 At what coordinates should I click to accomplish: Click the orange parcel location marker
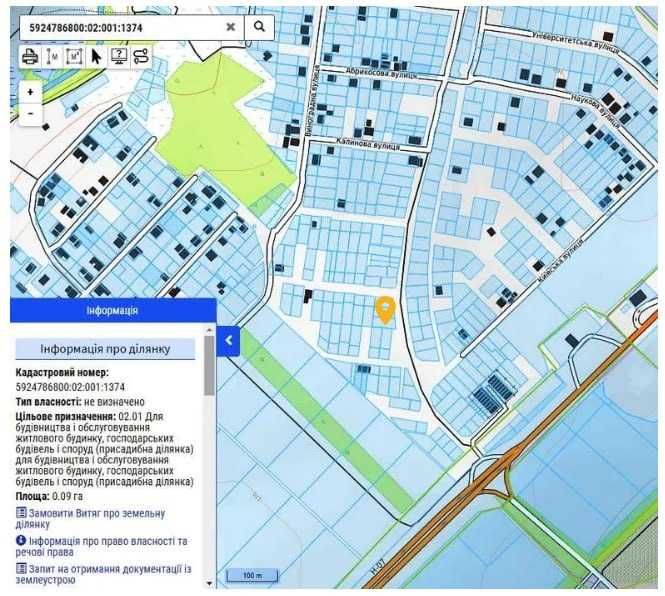(x=385, y=310)
